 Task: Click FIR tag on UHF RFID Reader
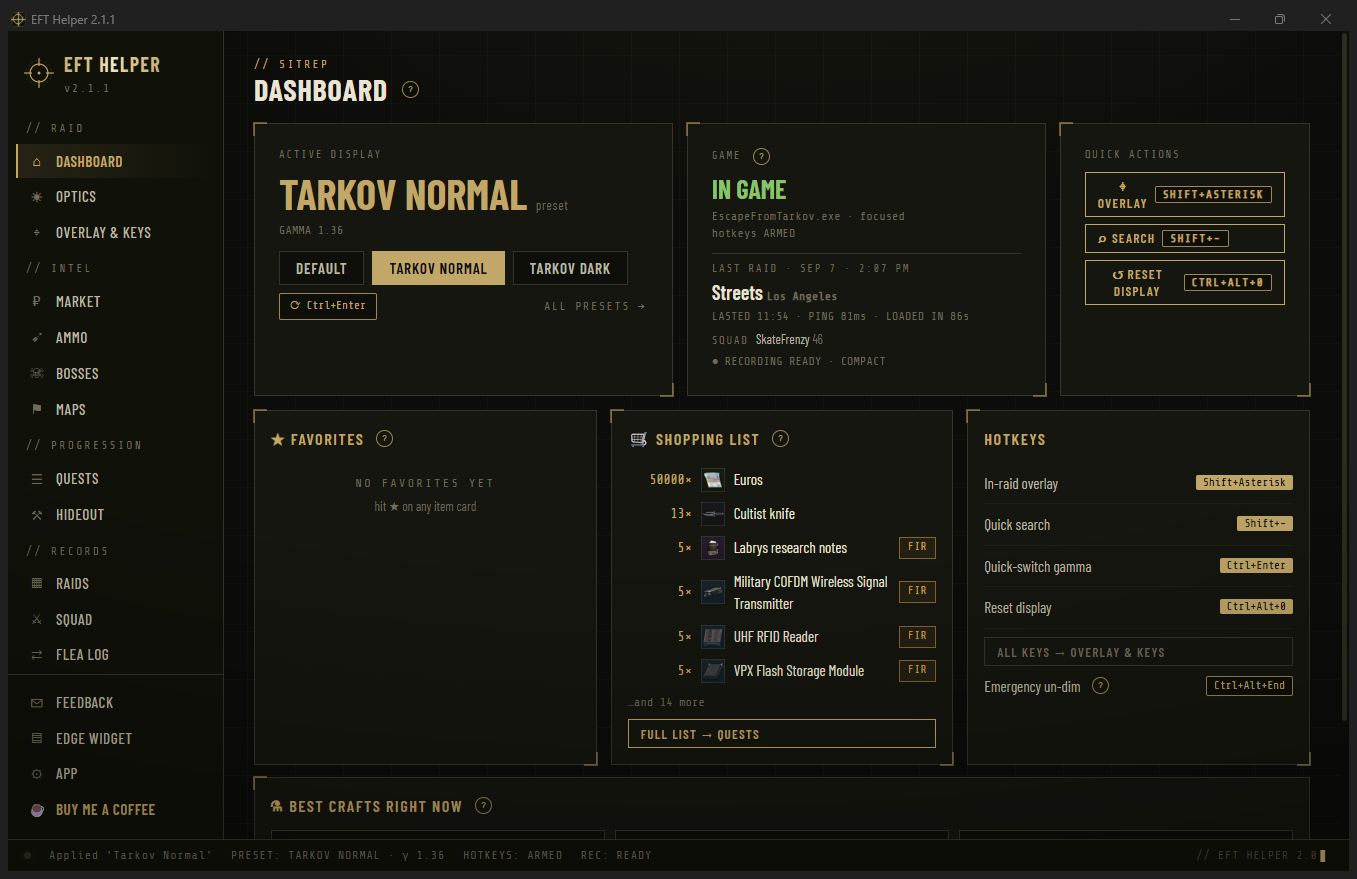pos(917,636)
